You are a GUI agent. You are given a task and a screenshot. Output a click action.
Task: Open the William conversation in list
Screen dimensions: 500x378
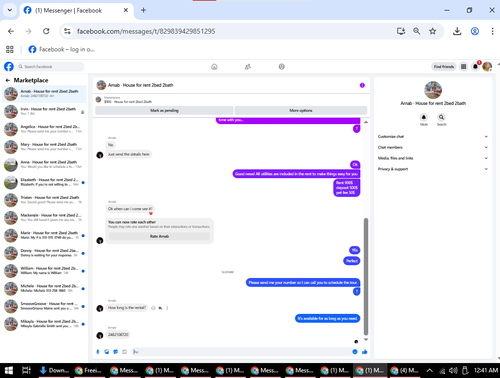[x=44, y=270]
